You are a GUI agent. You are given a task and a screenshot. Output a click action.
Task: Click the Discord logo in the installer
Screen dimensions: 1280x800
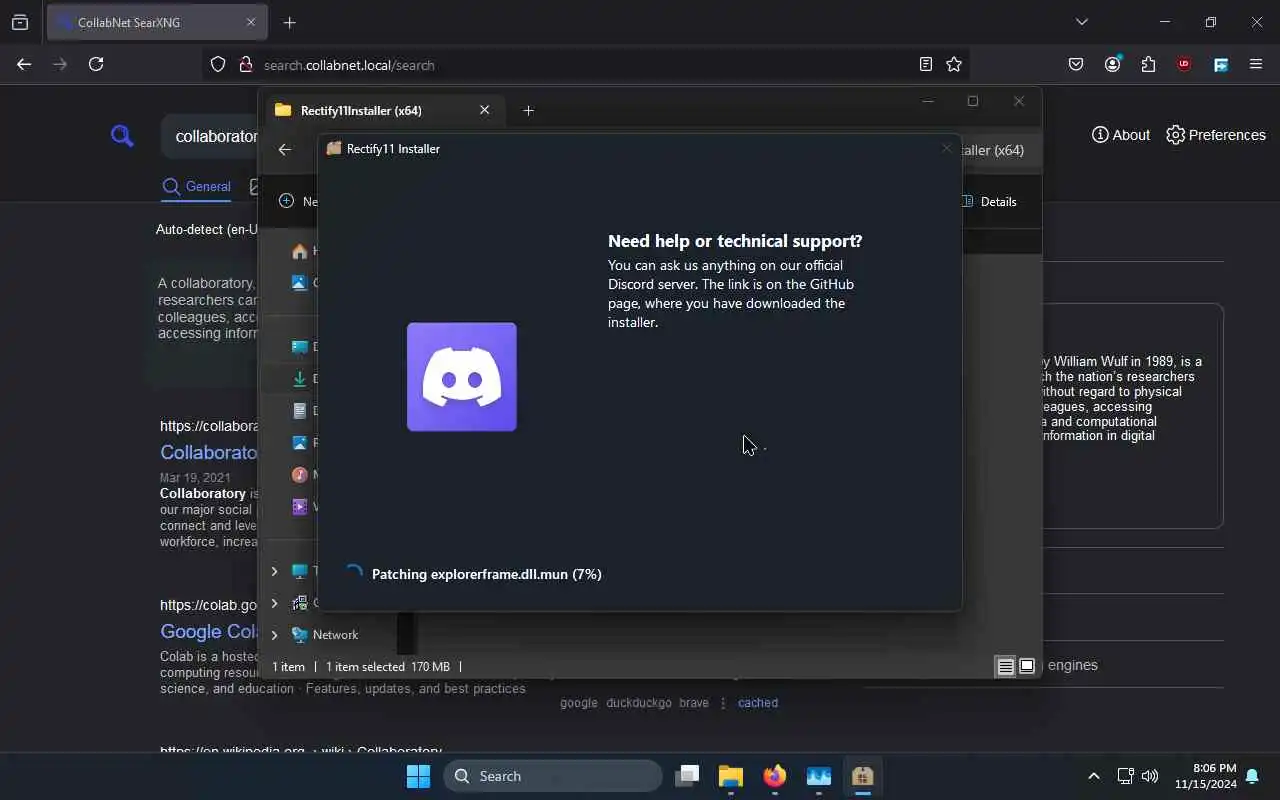[x=462, y=377]
